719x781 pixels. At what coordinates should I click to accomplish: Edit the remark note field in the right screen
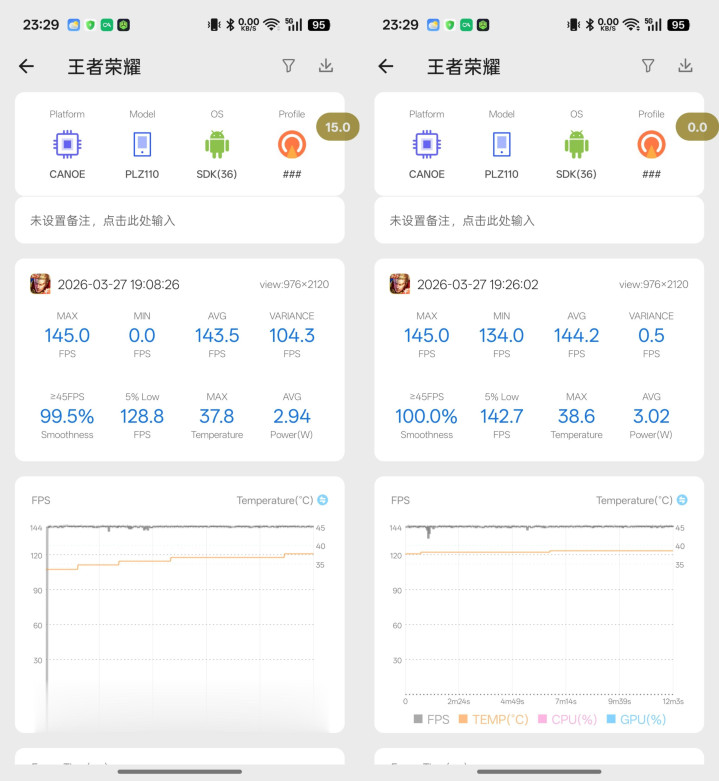[x=539, y=221]
